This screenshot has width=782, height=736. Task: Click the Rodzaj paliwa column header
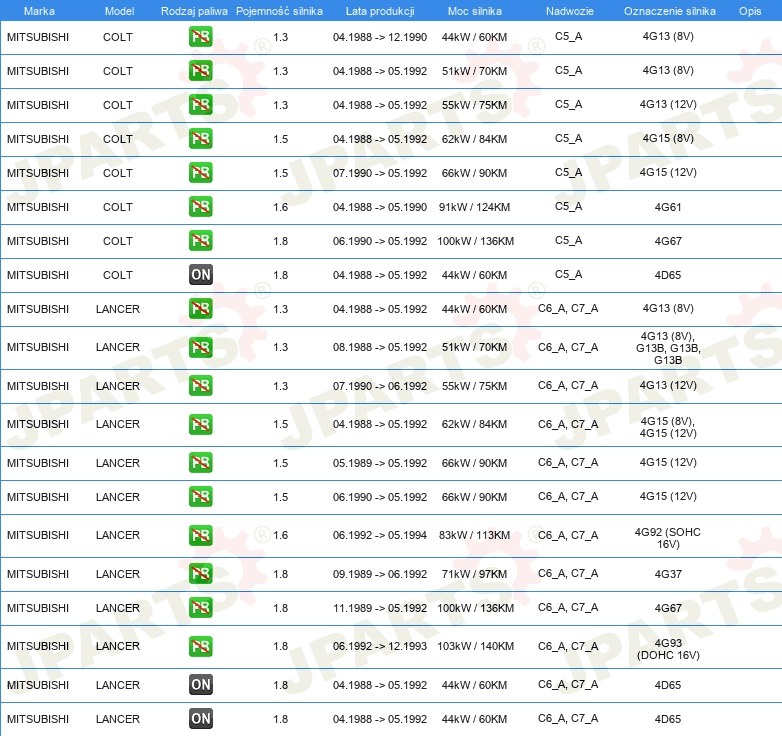[x=194, y=11]
